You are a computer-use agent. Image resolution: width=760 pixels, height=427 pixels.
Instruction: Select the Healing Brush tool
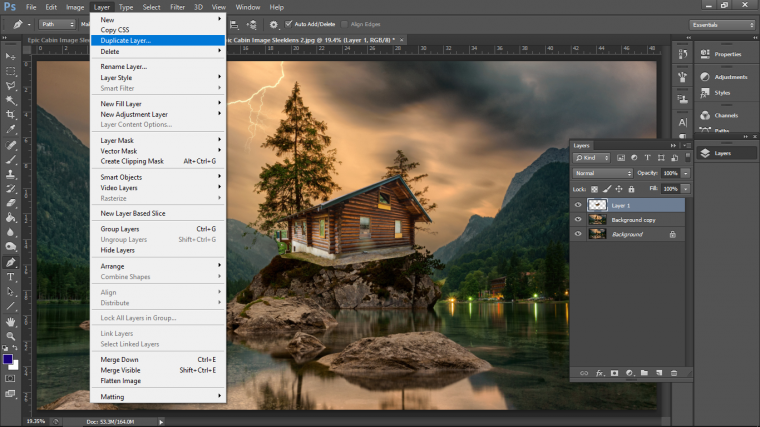click(x=10, y=145)
